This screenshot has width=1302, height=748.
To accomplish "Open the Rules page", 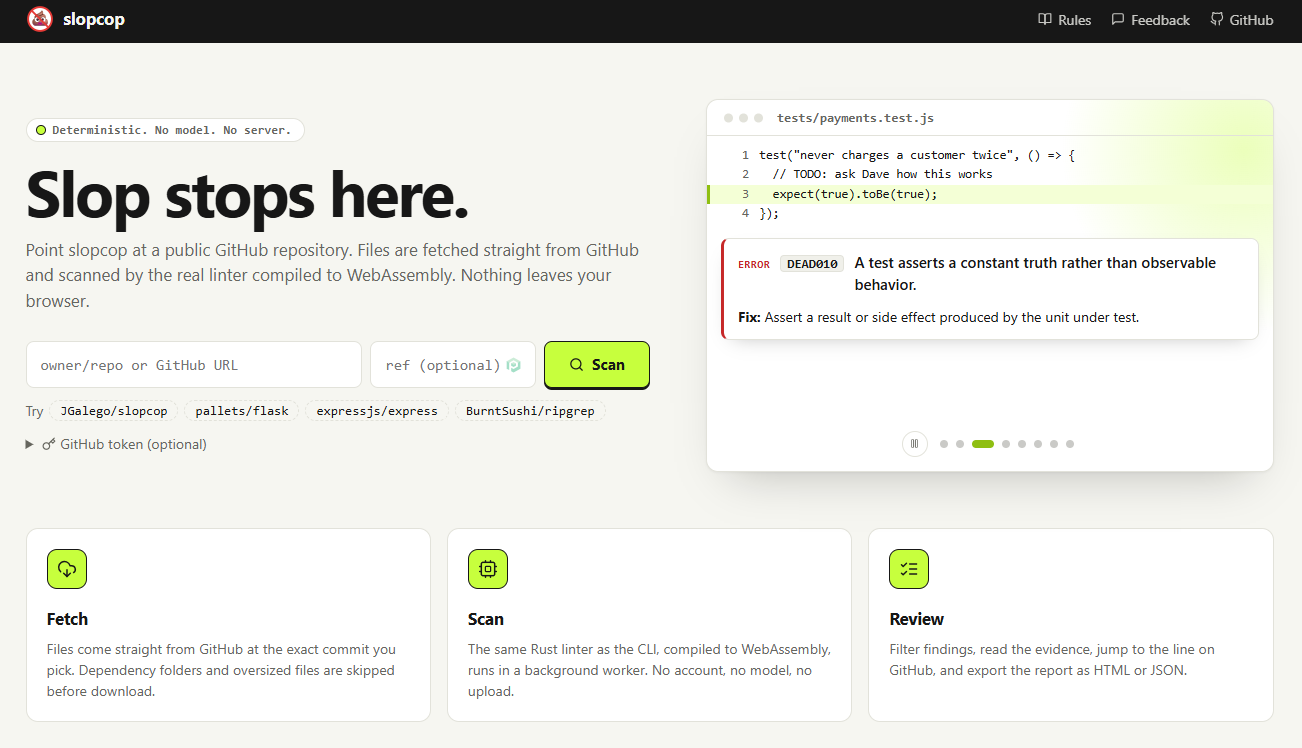I will (x=1064, y=20).
